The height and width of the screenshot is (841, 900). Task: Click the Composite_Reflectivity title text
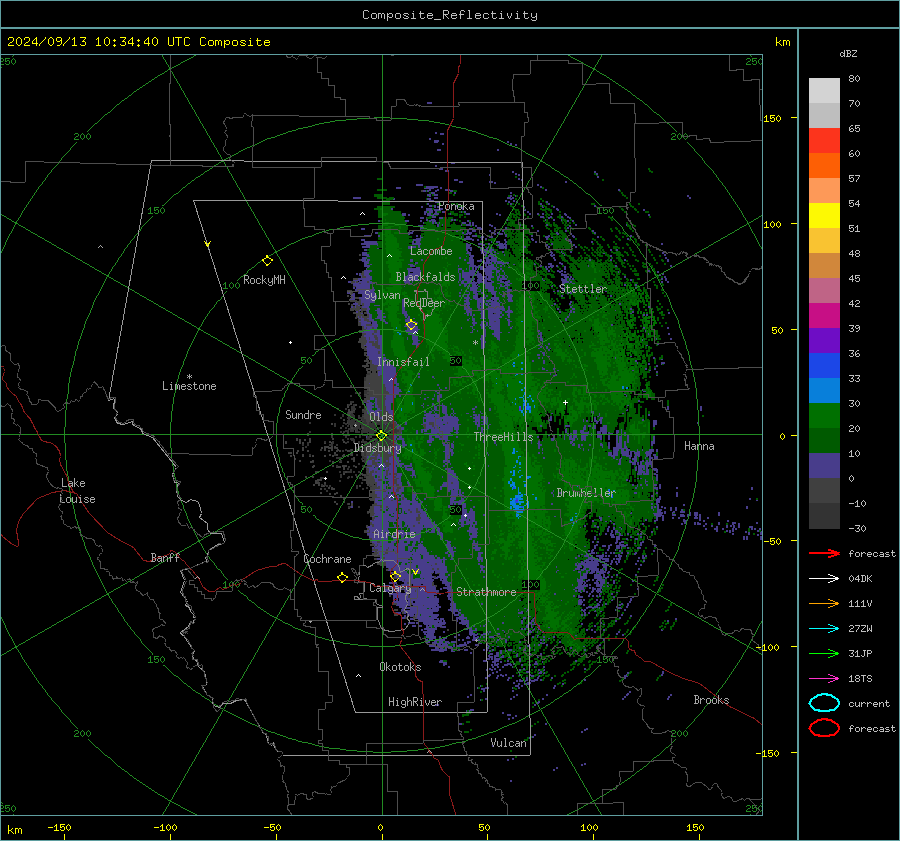point(449,15)
